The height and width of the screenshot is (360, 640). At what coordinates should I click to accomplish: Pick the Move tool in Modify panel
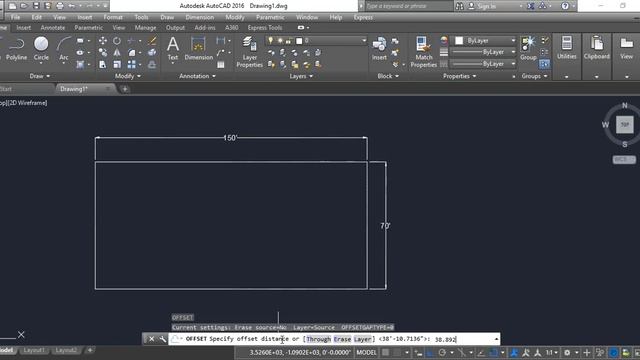(x=103, y=40)
